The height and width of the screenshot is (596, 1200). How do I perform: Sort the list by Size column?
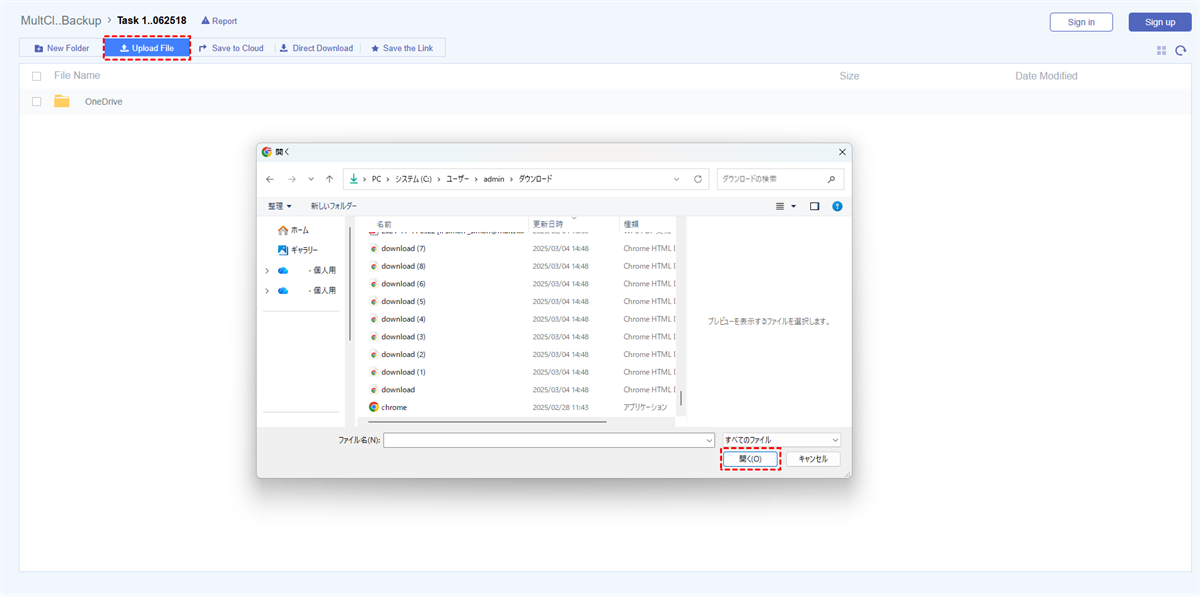849,76
